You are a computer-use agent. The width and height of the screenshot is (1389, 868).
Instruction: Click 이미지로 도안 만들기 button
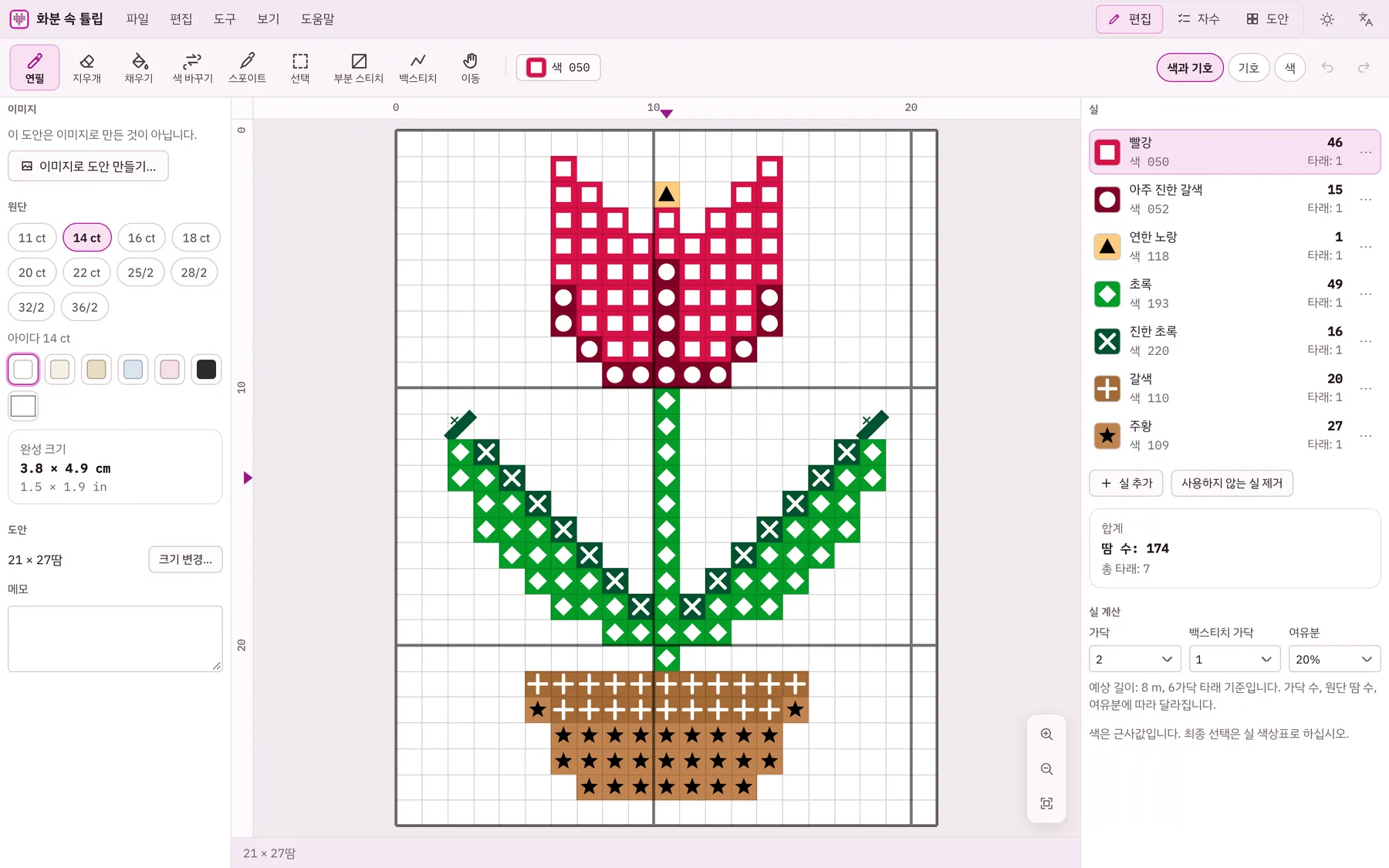(88, 166)
